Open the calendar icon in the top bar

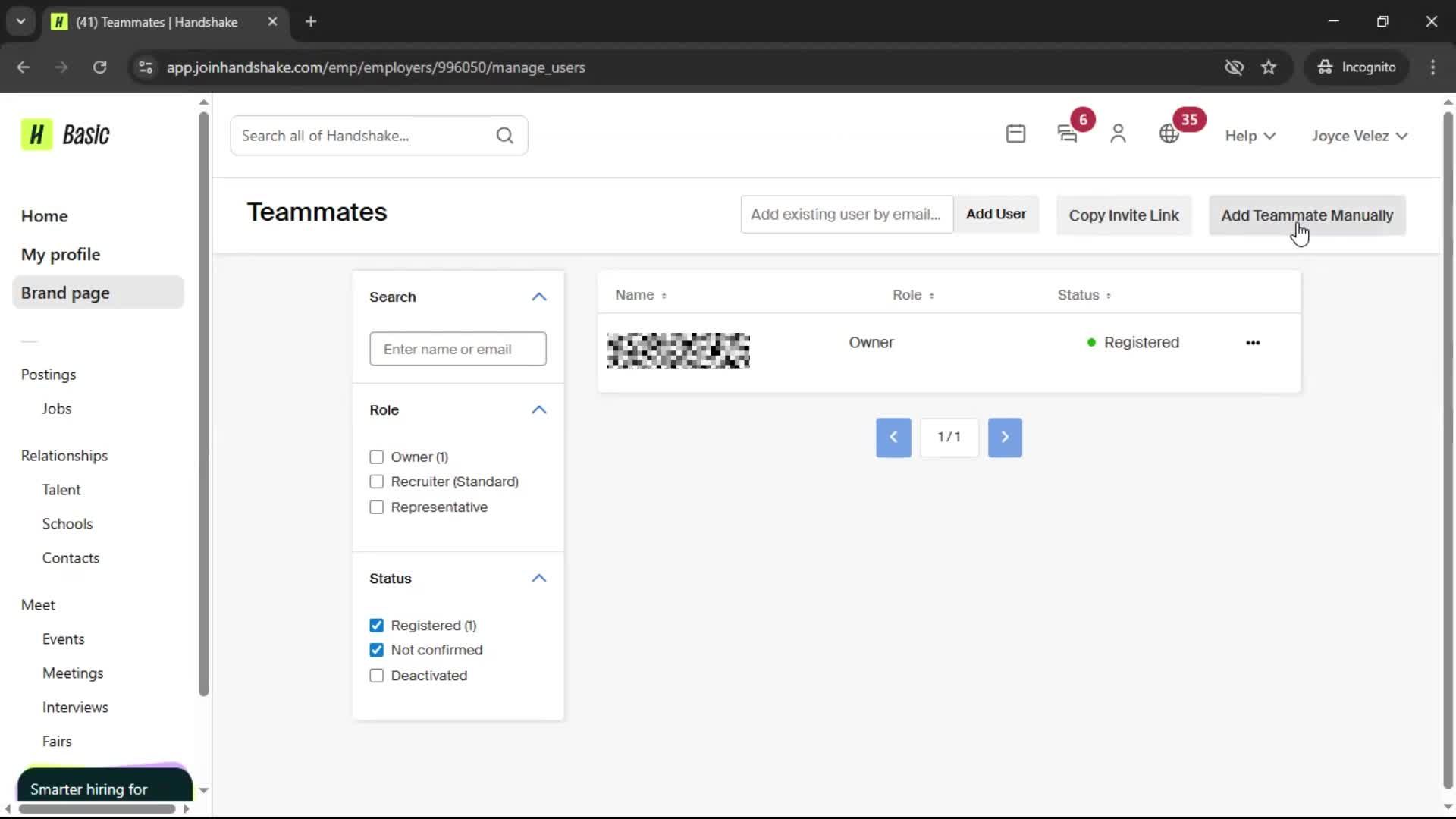coord(1016,134)
